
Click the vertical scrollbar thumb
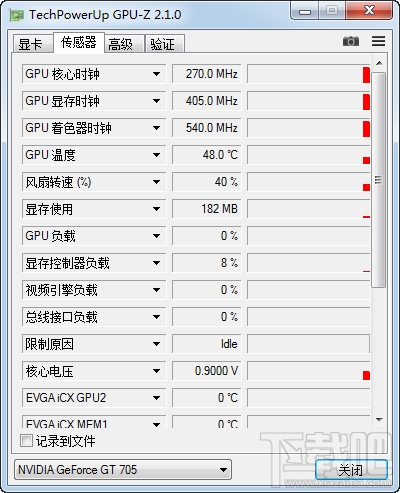(379, 180)
